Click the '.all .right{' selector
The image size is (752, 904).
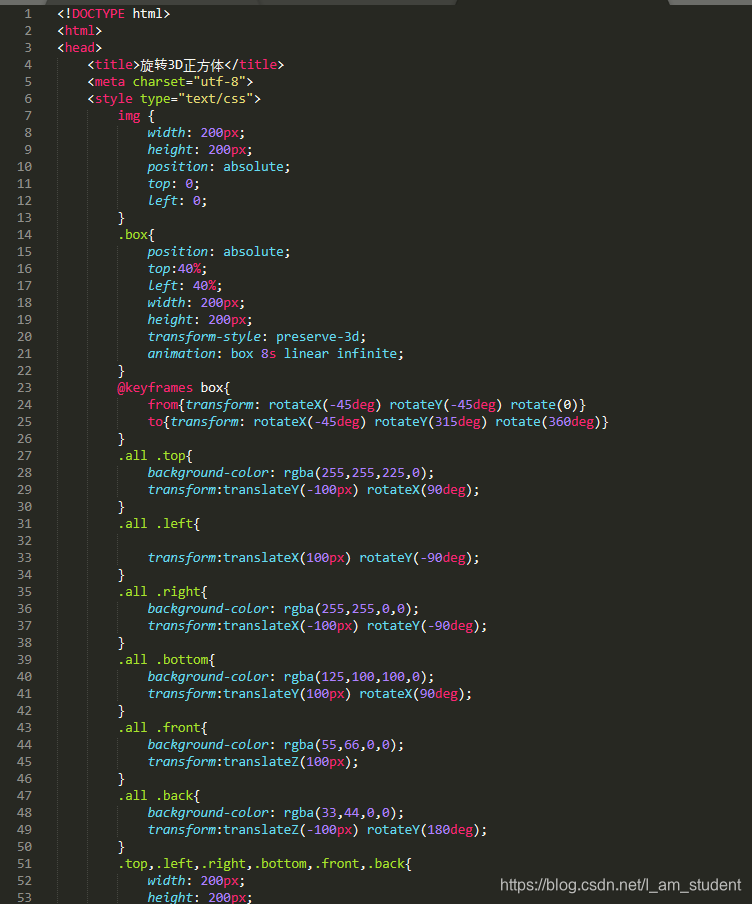click(163, 592)
